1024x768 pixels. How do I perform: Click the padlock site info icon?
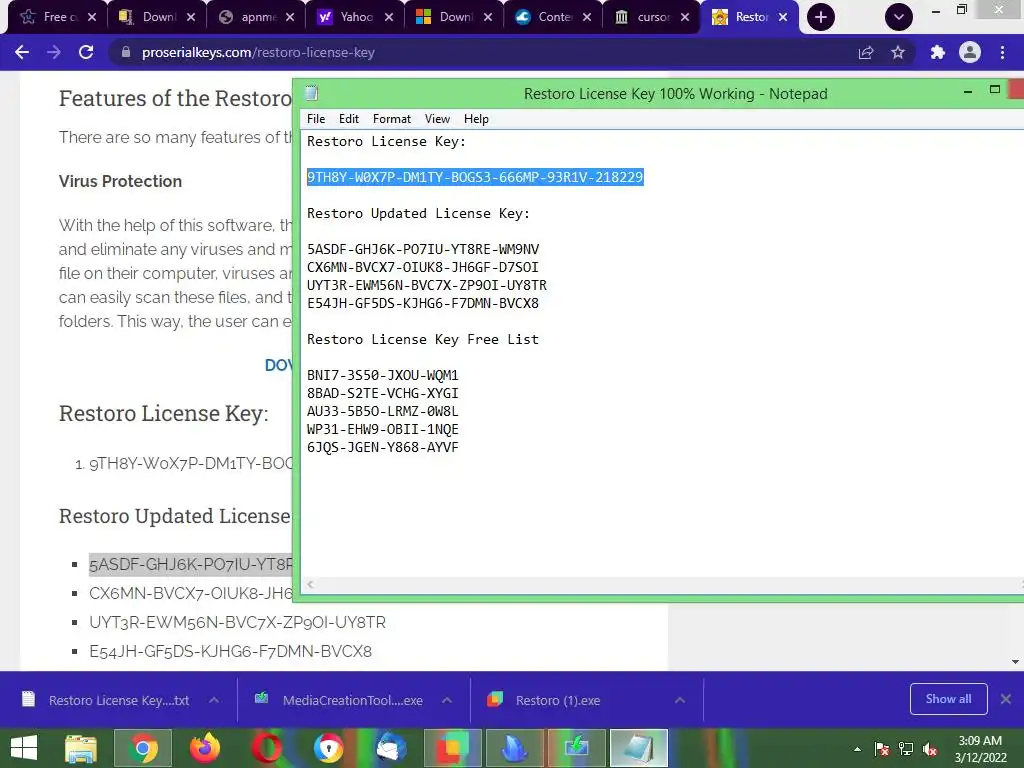(126, 52)
